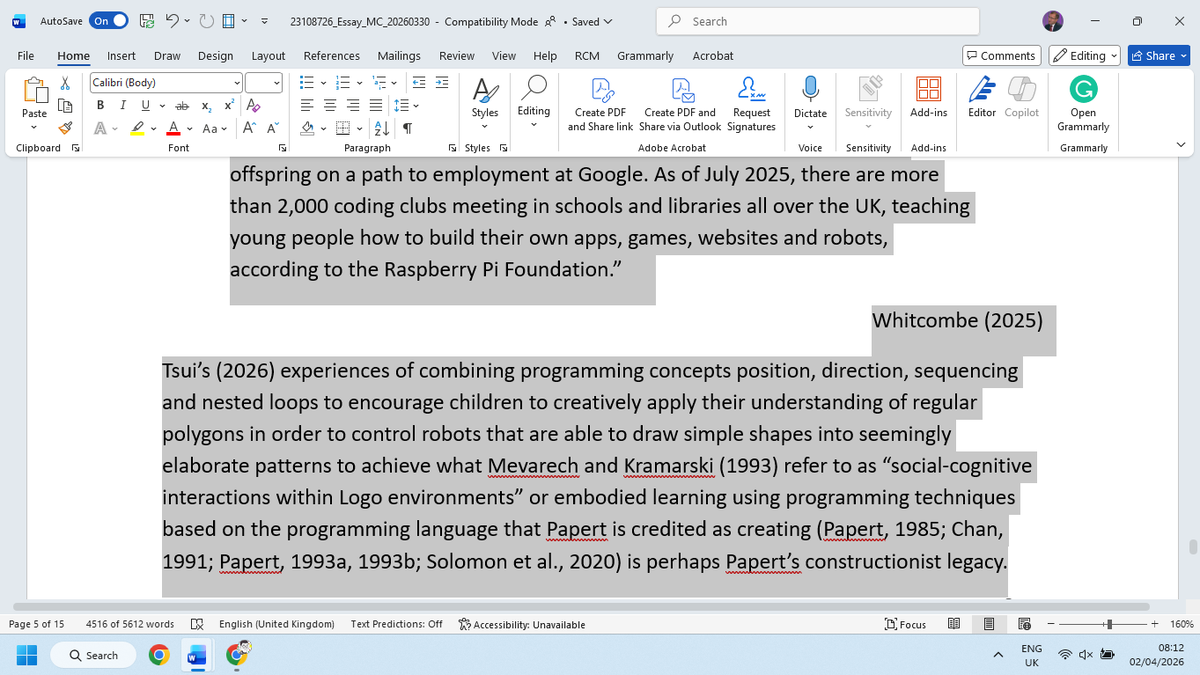Toggle Underline formatting
Screen dimensions: 1200x675
pos(146,106)
